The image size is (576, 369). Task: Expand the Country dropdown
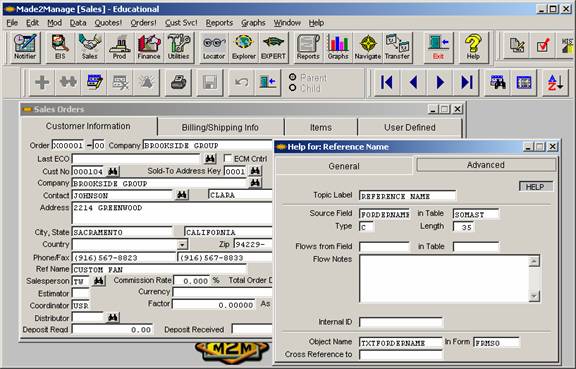pos(182,244)
